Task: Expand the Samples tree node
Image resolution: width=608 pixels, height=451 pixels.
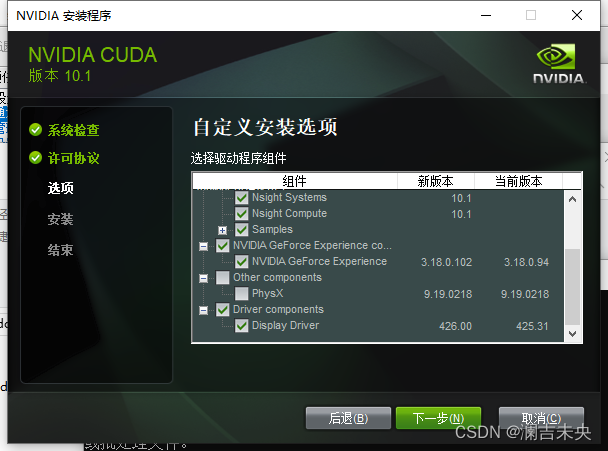Action: point(222,231)
